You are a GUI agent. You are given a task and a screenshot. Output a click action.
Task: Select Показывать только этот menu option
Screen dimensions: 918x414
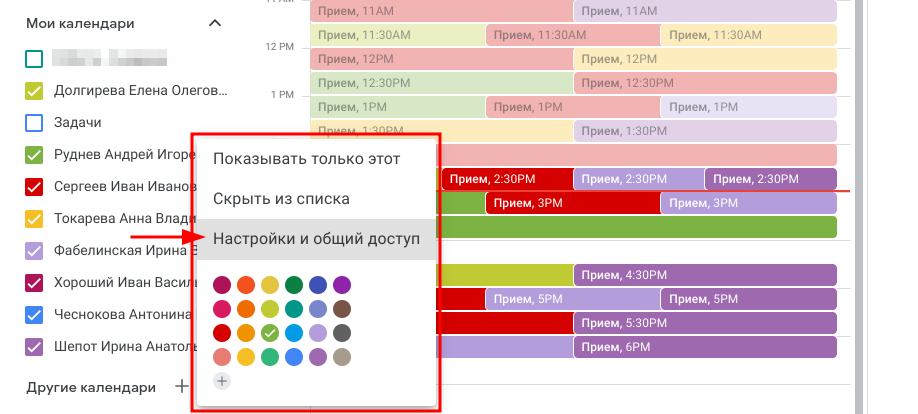(x=306, y=159)
